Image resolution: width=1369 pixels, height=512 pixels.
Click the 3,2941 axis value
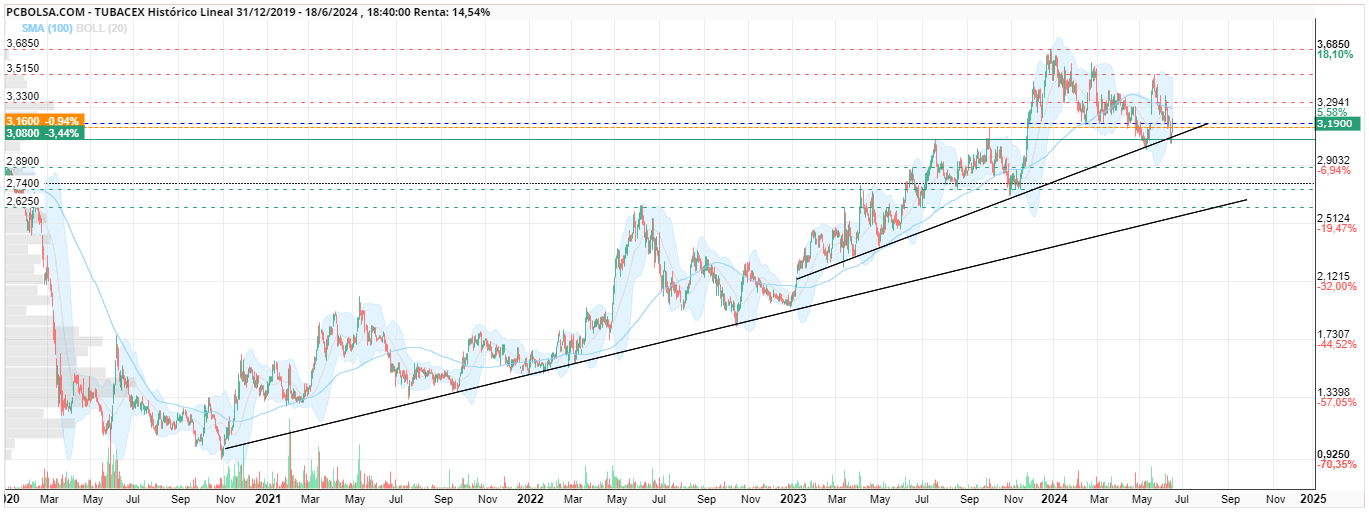pos(1336,102)
